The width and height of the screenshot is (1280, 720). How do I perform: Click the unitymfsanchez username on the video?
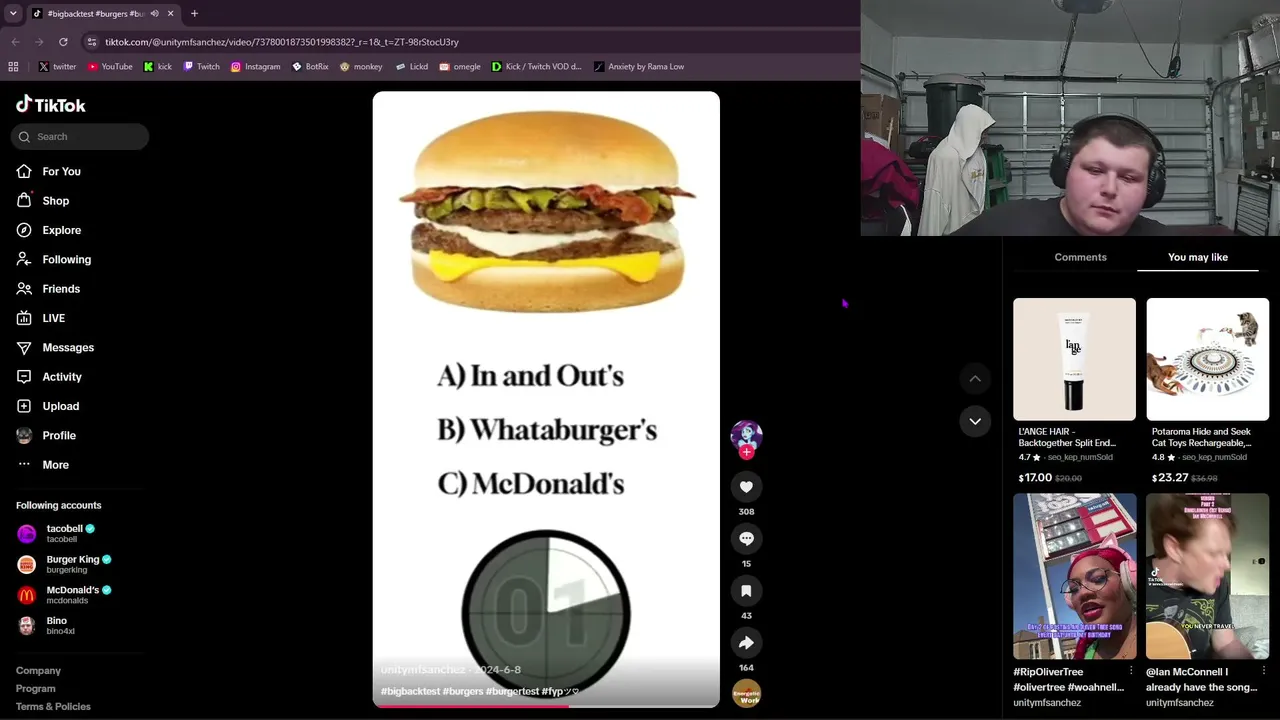[423, 670]
